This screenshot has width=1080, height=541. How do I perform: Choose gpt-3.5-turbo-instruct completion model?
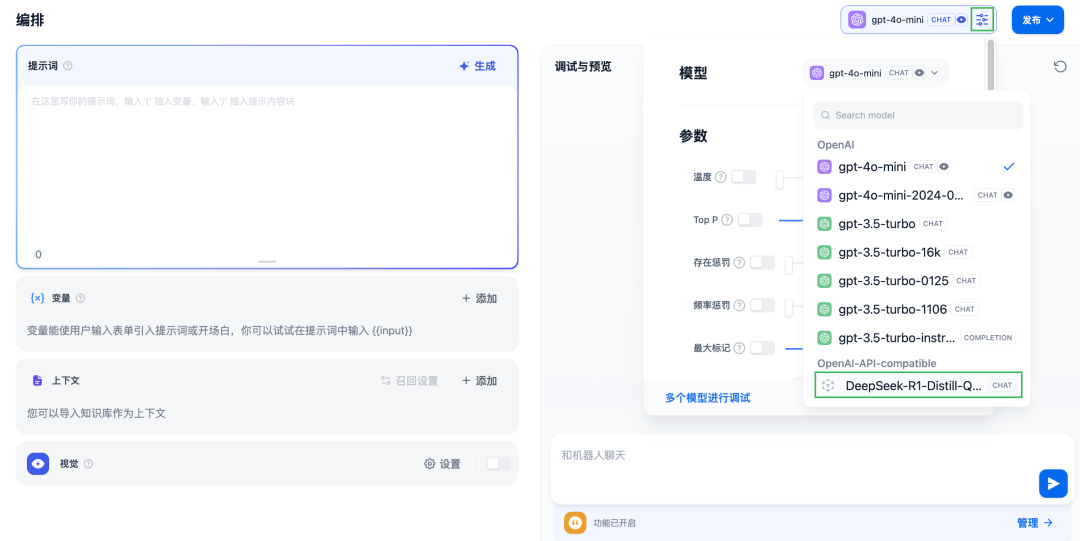[916, 338]
